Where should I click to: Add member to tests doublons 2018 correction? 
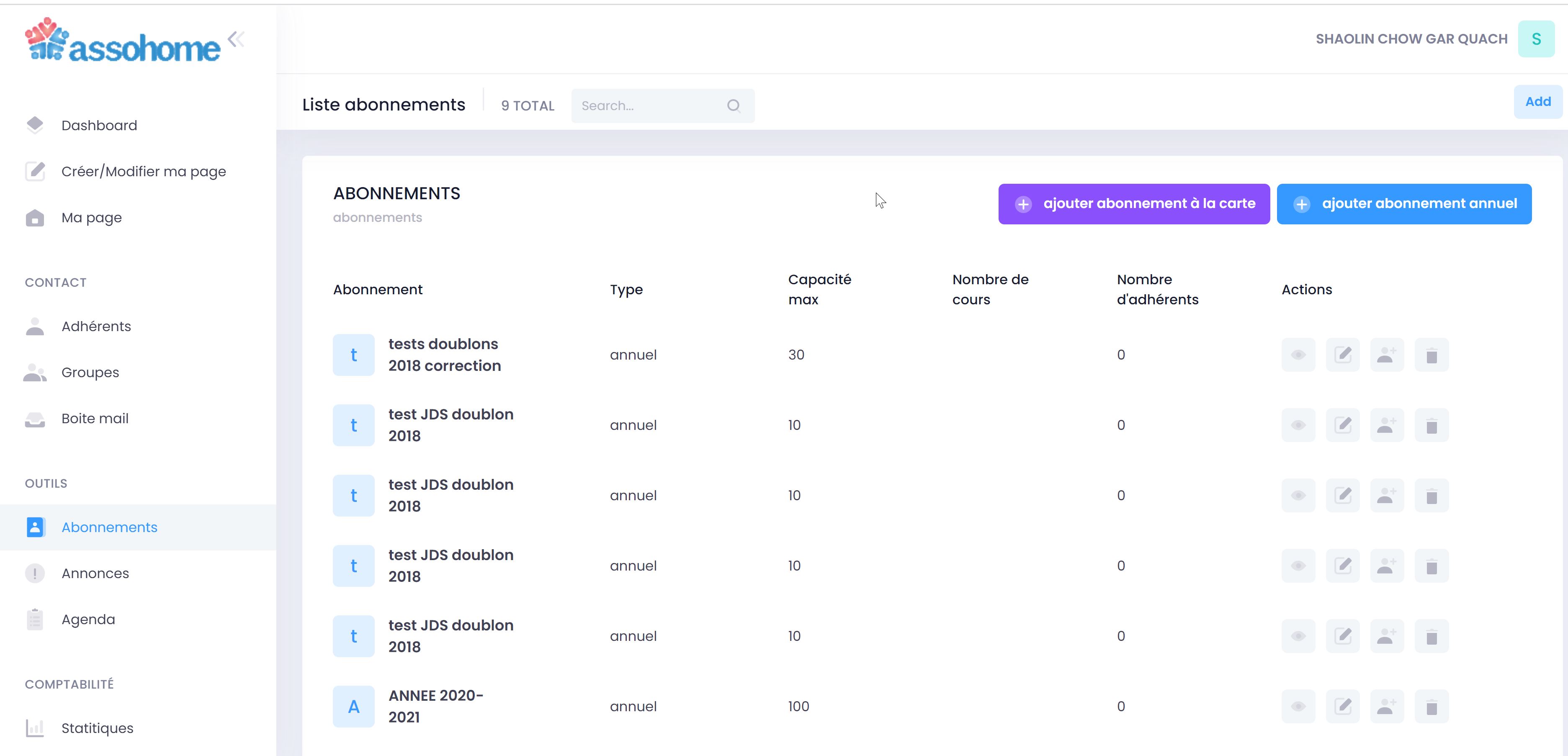pos(1387,355)
